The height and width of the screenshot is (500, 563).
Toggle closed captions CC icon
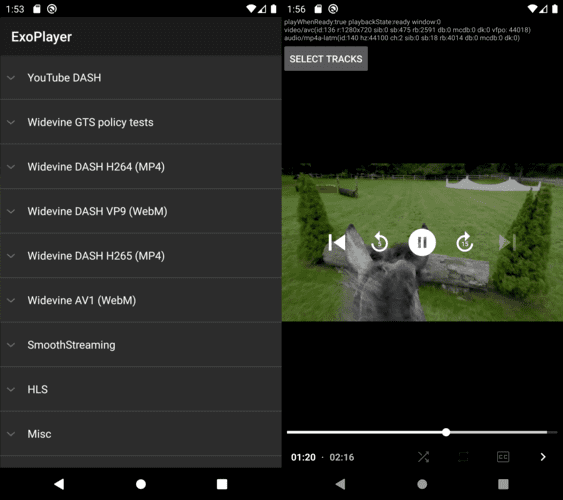pyautogui.click(x=503, y=457)
